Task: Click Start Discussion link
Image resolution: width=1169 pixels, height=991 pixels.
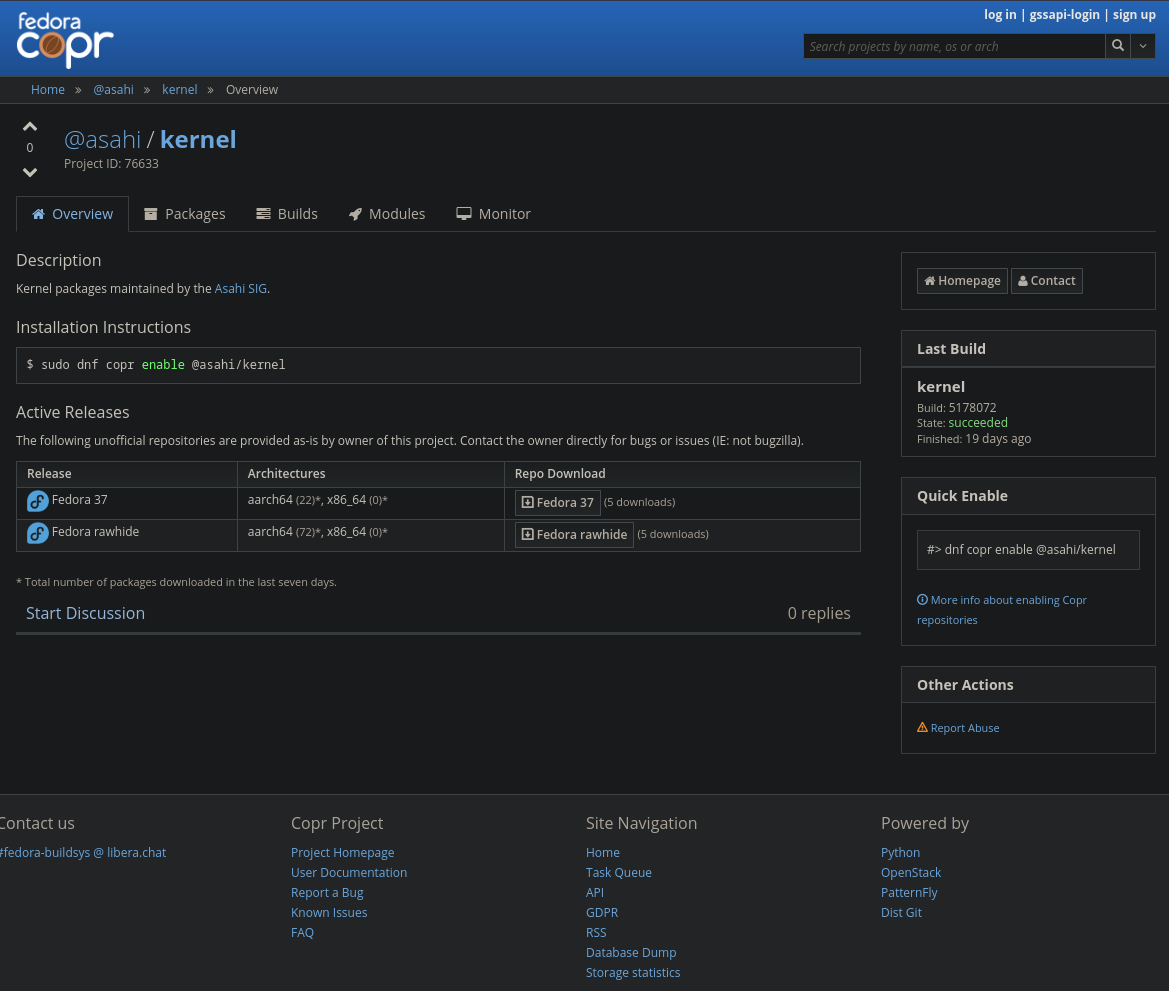Action: click(x=86, y=613)
